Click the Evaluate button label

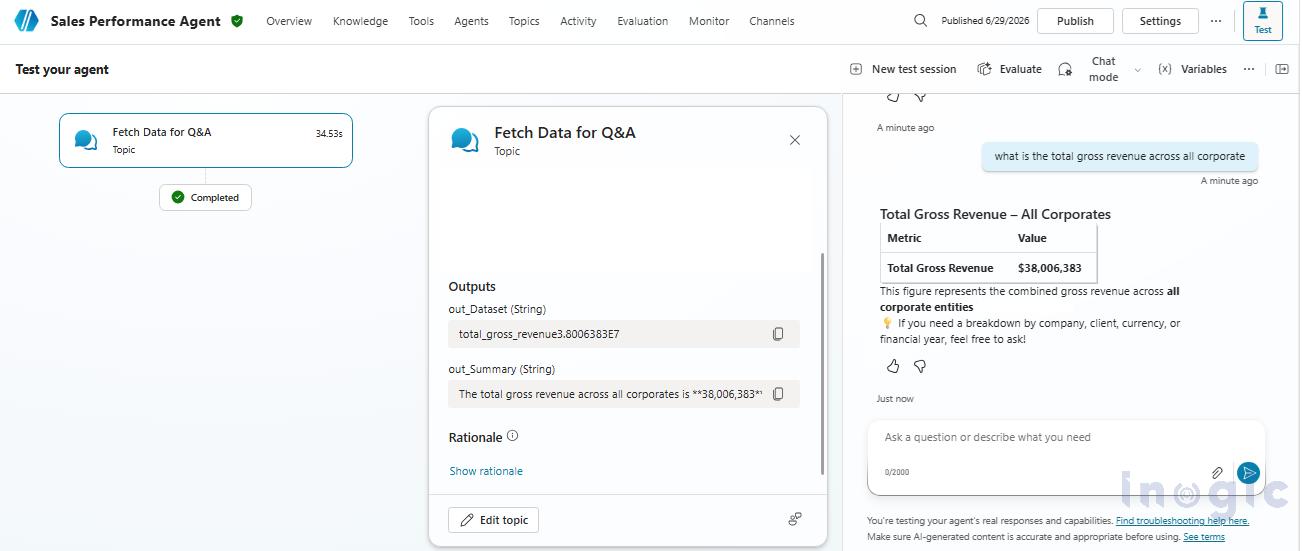1020,69
